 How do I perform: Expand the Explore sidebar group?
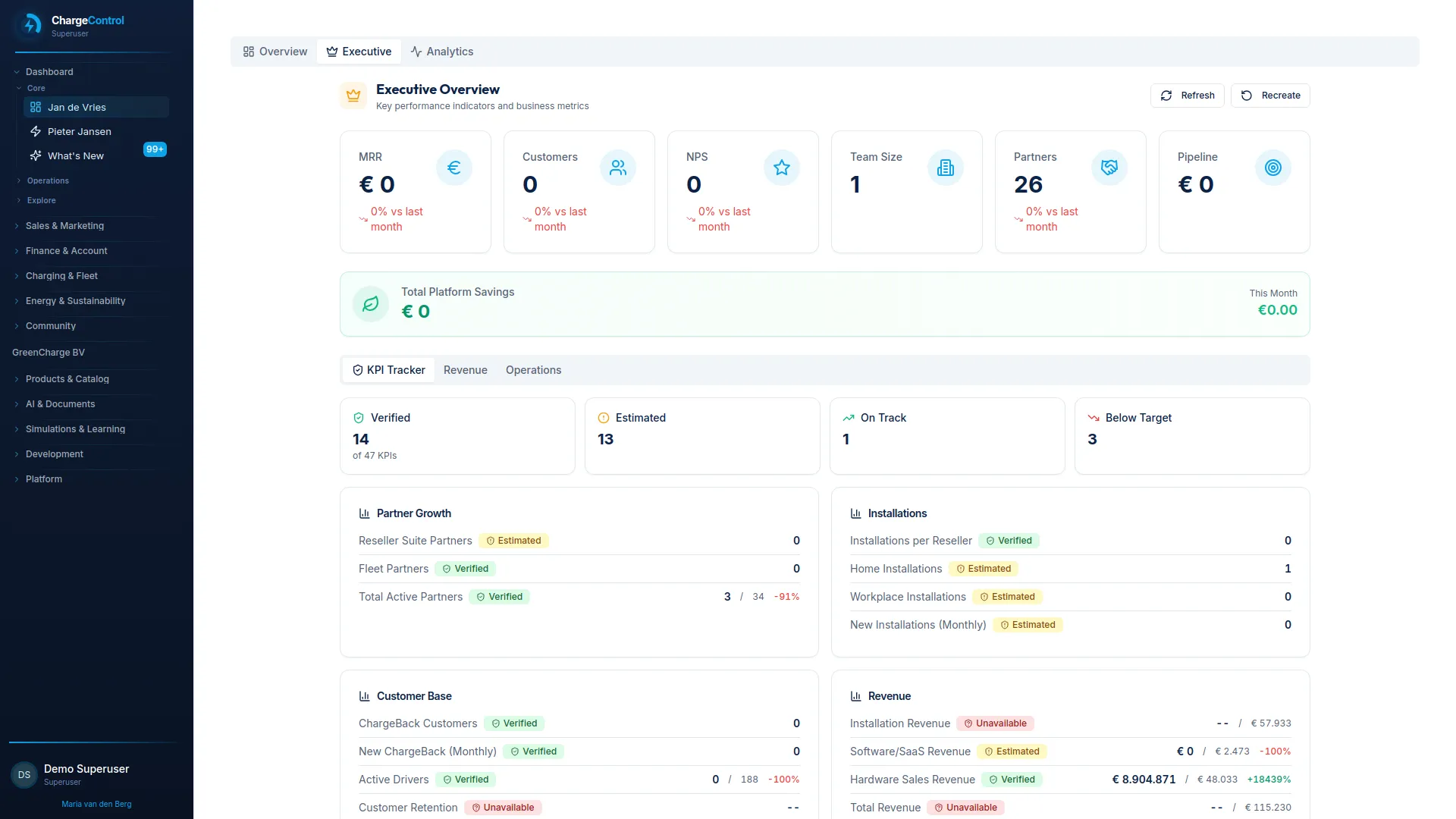click(41, 200)
